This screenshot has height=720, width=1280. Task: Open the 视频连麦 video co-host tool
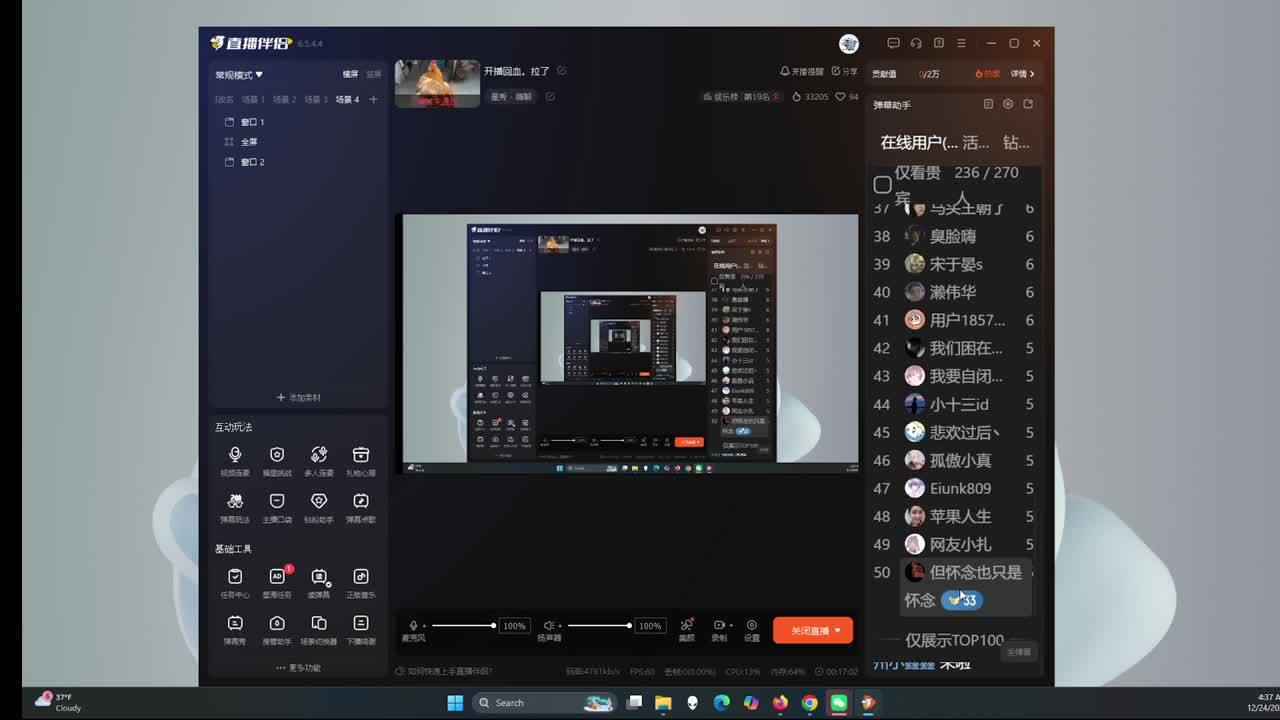(x=235, y=461)
